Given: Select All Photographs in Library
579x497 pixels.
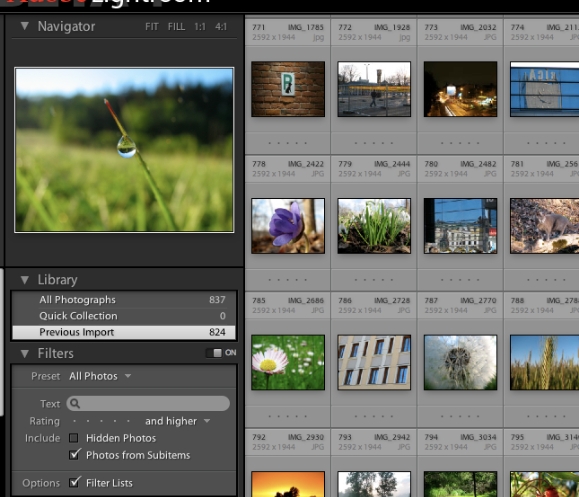Looking at the screenshot, I should (x=124, y=299).
